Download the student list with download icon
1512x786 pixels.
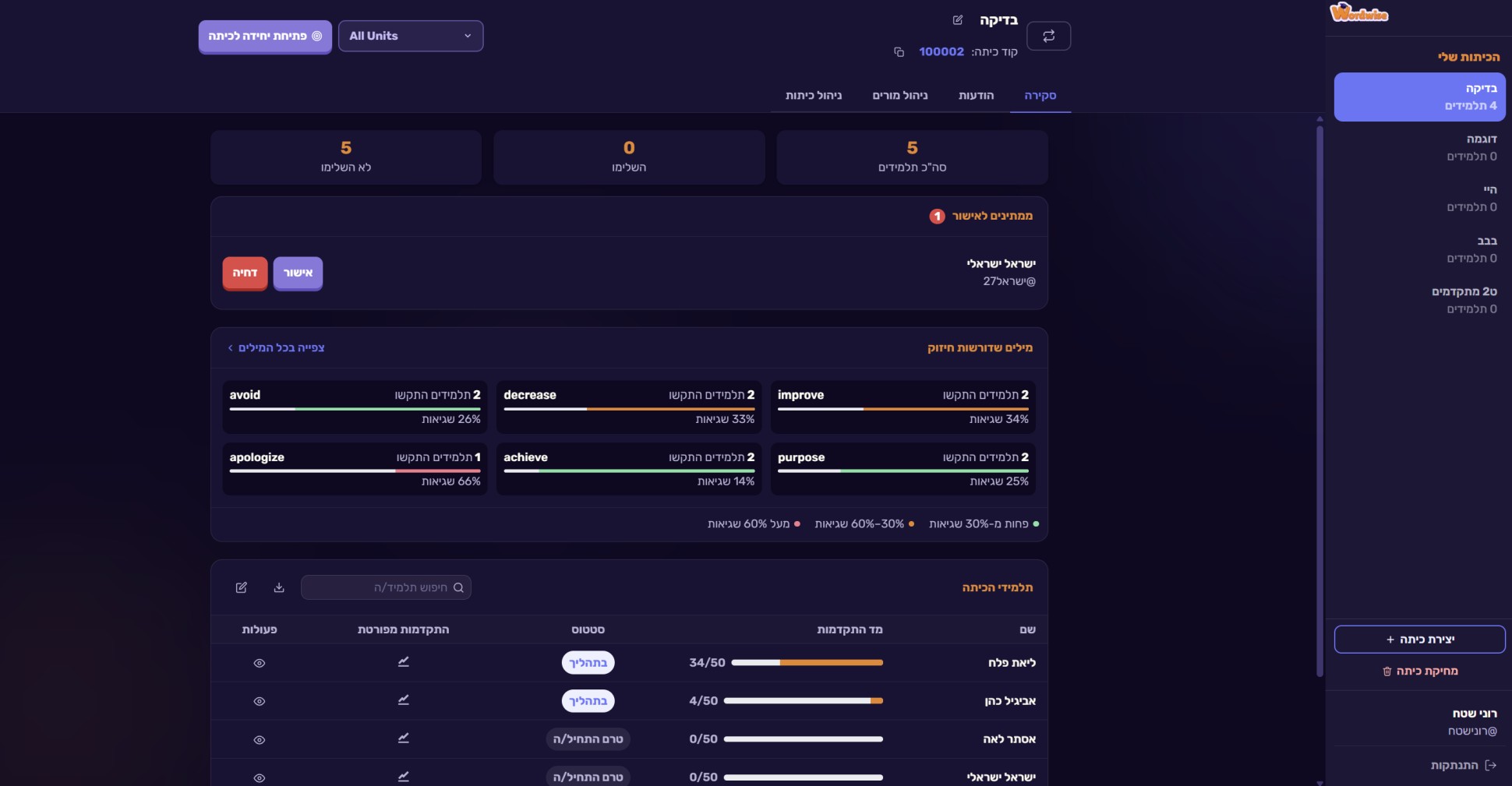279,587
